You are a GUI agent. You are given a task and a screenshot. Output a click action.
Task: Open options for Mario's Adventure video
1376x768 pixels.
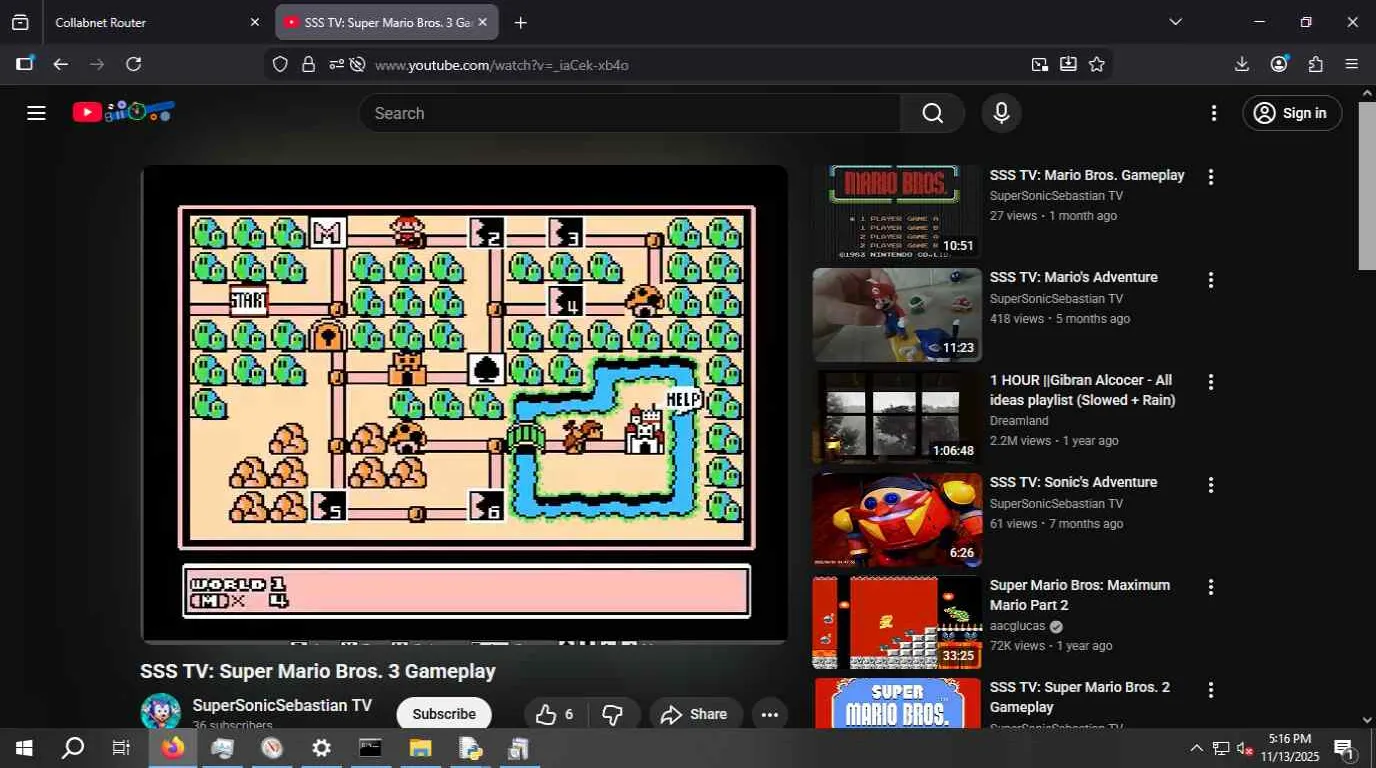[x=1211, y=280]
